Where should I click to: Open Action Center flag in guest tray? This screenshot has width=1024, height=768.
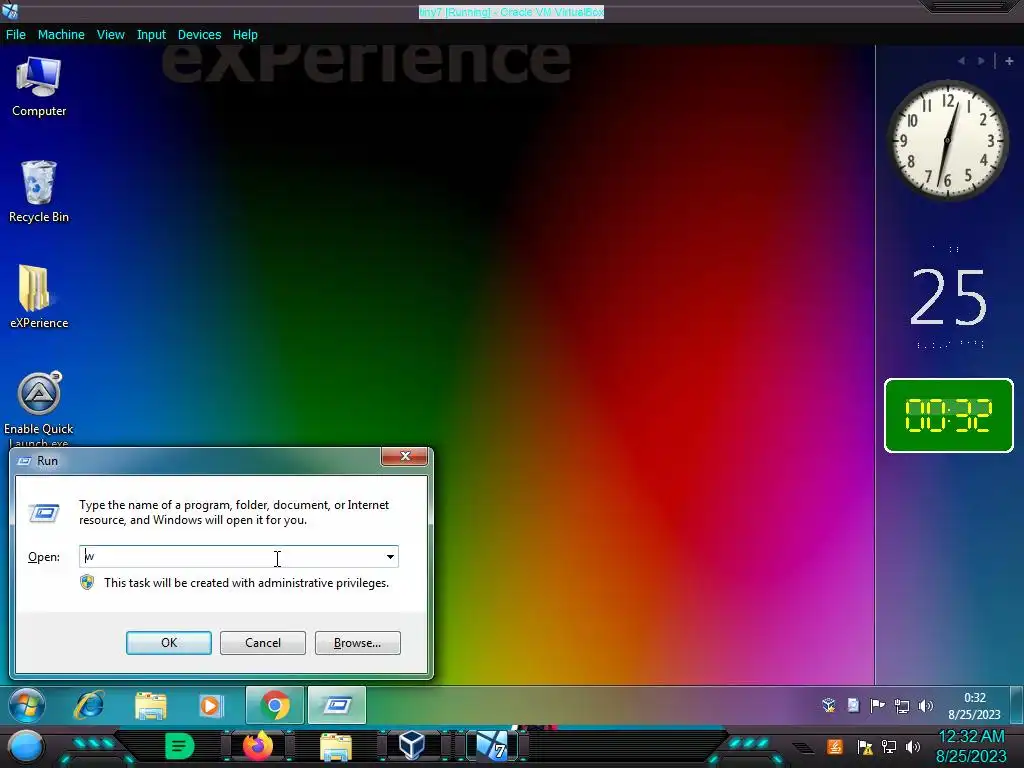pyautogui.click(x=878, y=705)
